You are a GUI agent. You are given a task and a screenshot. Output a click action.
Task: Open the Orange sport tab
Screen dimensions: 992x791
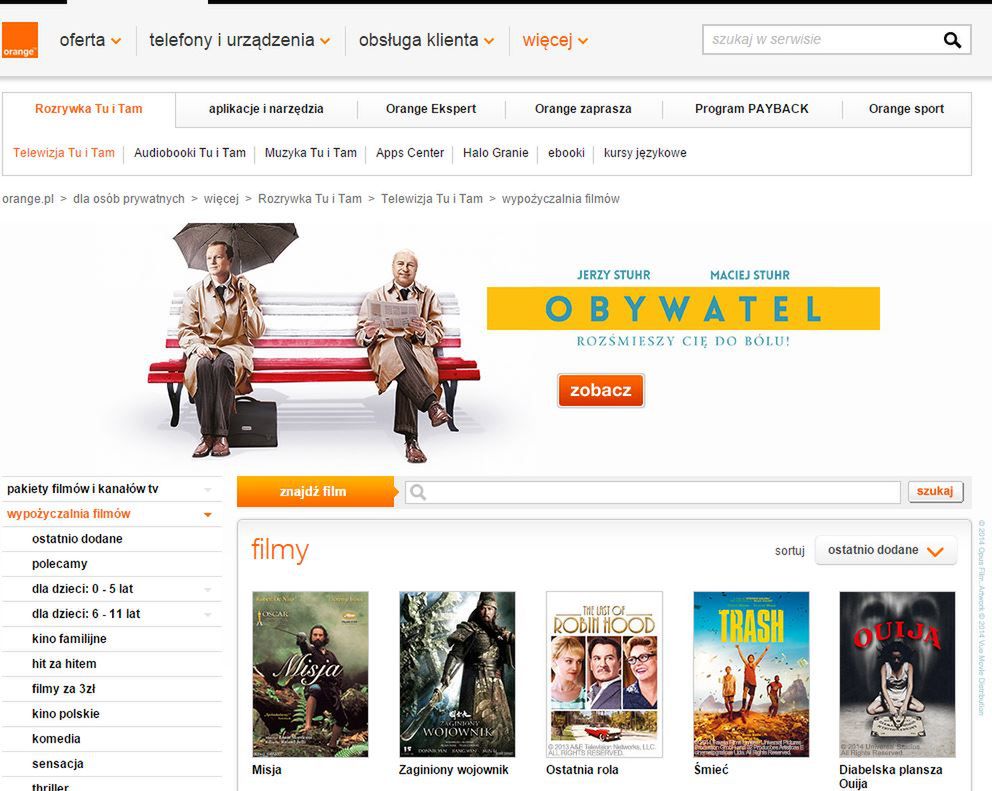906,109
